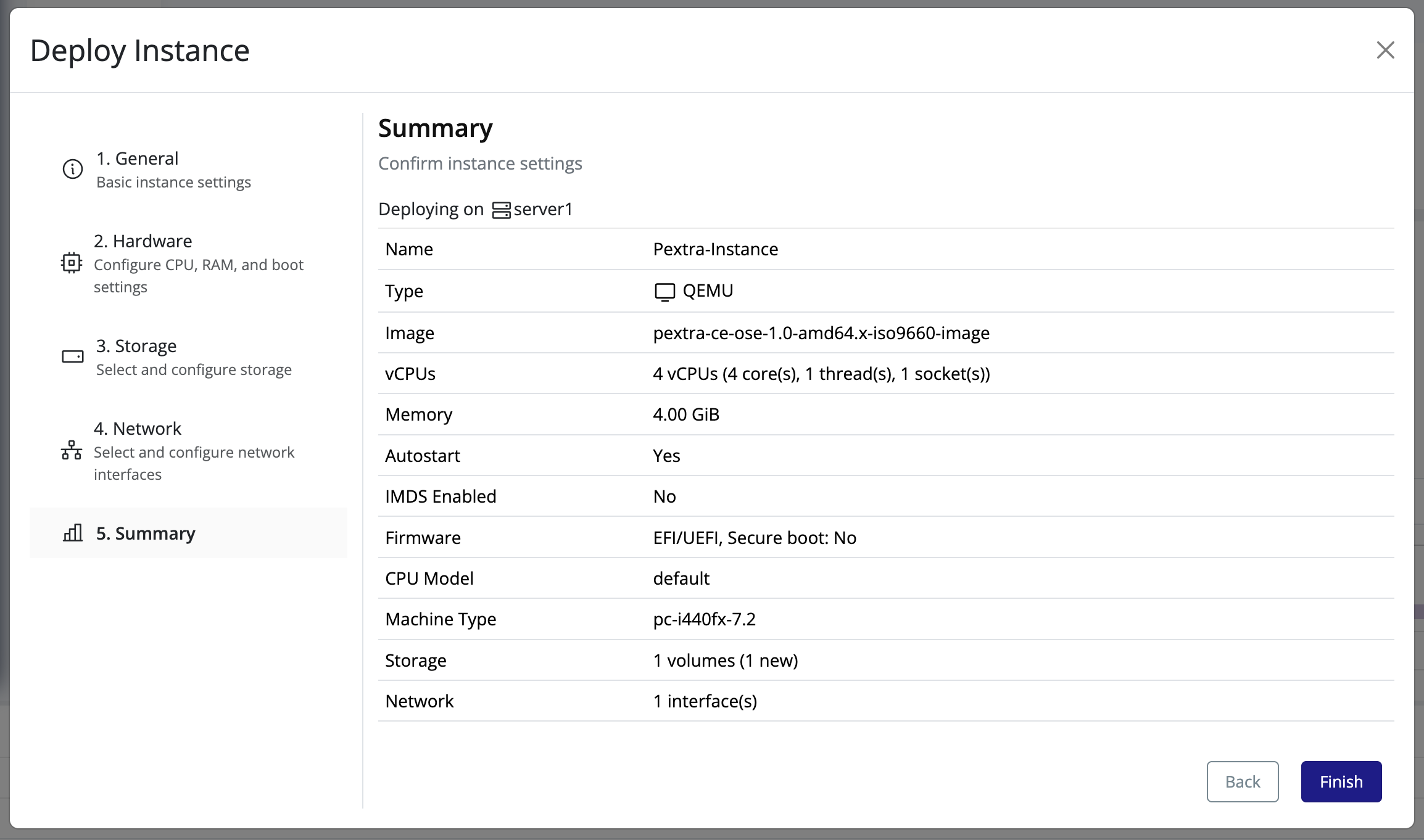This screenshot has height=840, width=1424.
Task: Click the instance name Pextra-Instance value
Action: click(715, 249)
